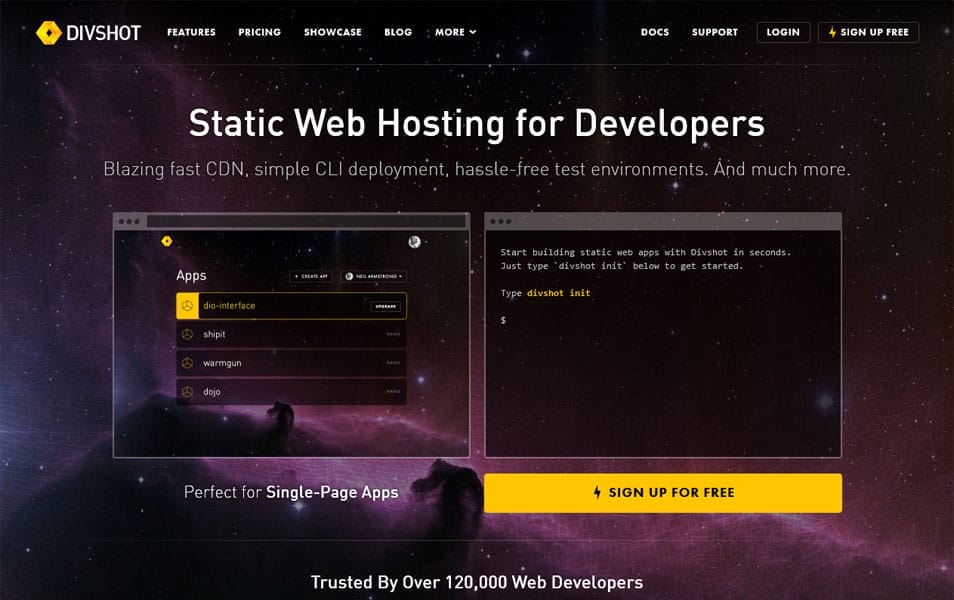Open the Showcase navigation link
954x600 pixels.
[x=332, y=32]
